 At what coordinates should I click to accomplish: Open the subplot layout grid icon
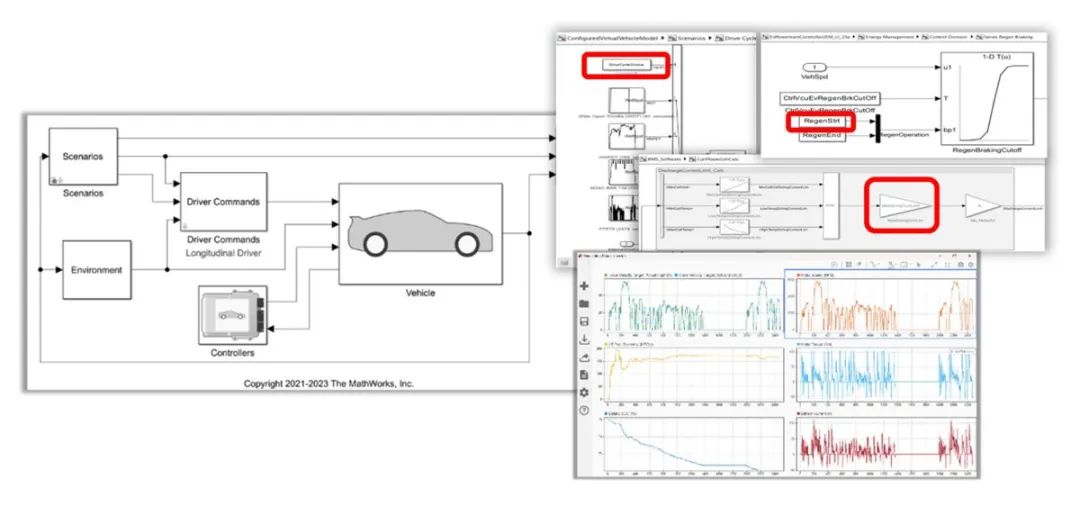tap(849, 264)
